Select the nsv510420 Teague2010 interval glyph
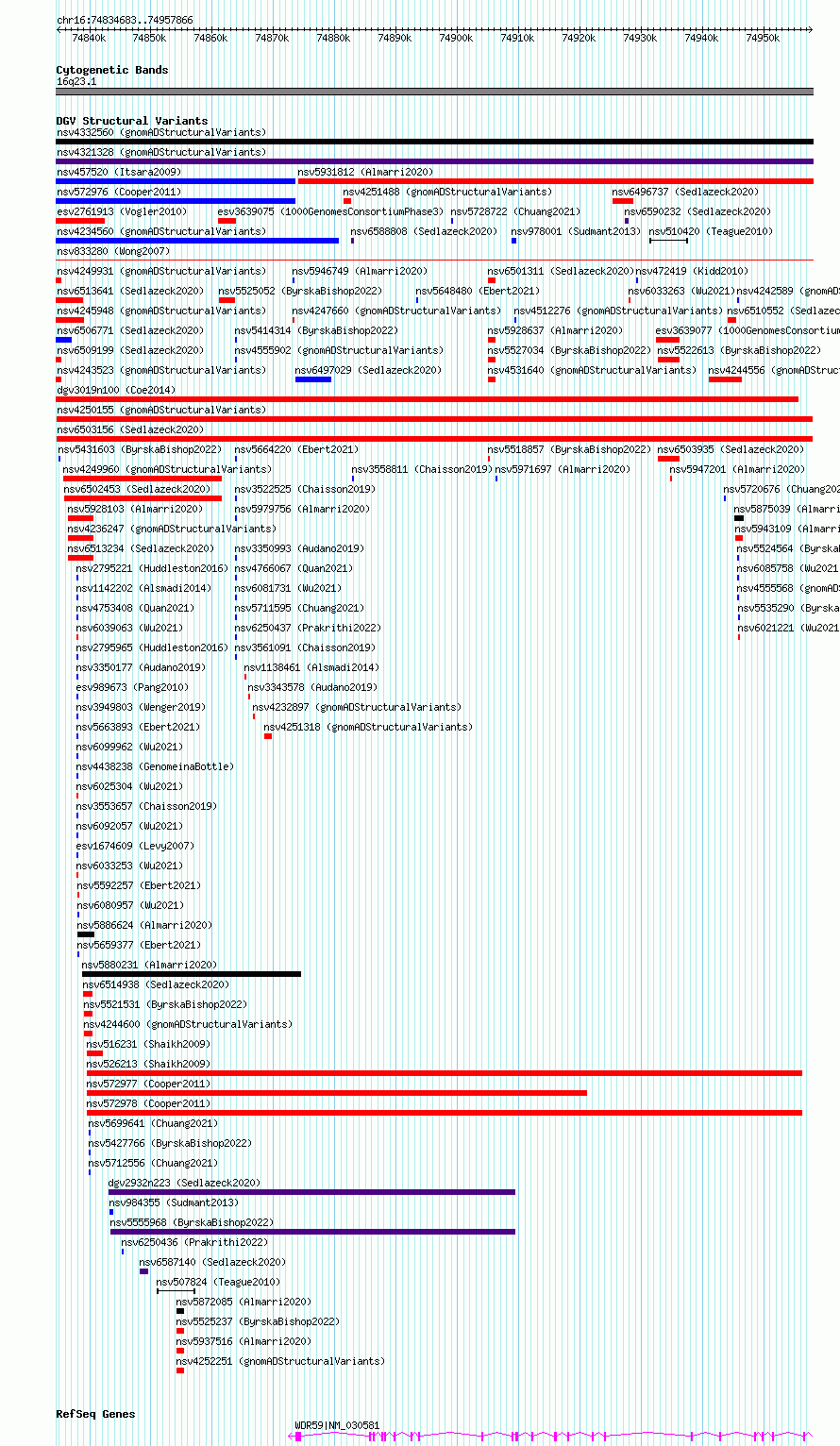Image resolution: width=840 pixels, height=1446 pixels. (668, 241)
